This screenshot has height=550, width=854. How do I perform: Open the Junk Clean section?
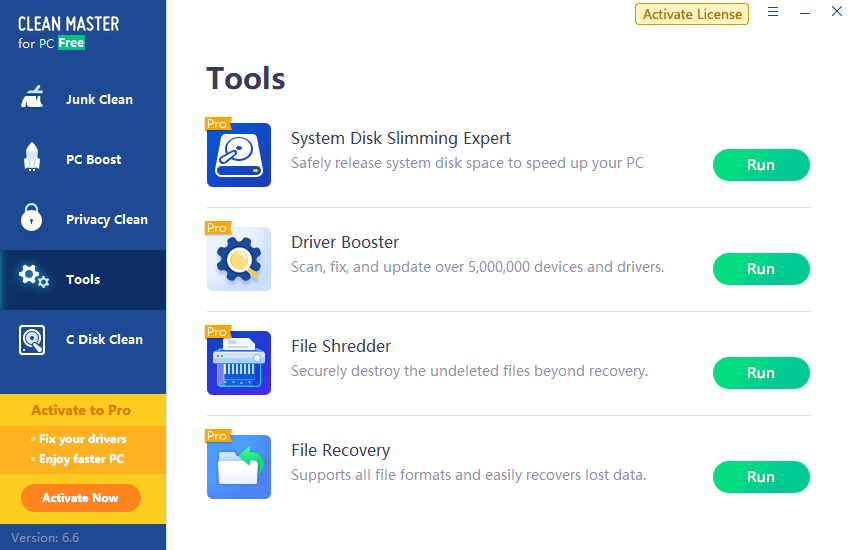pyautogui.click(x=83, y=99)
